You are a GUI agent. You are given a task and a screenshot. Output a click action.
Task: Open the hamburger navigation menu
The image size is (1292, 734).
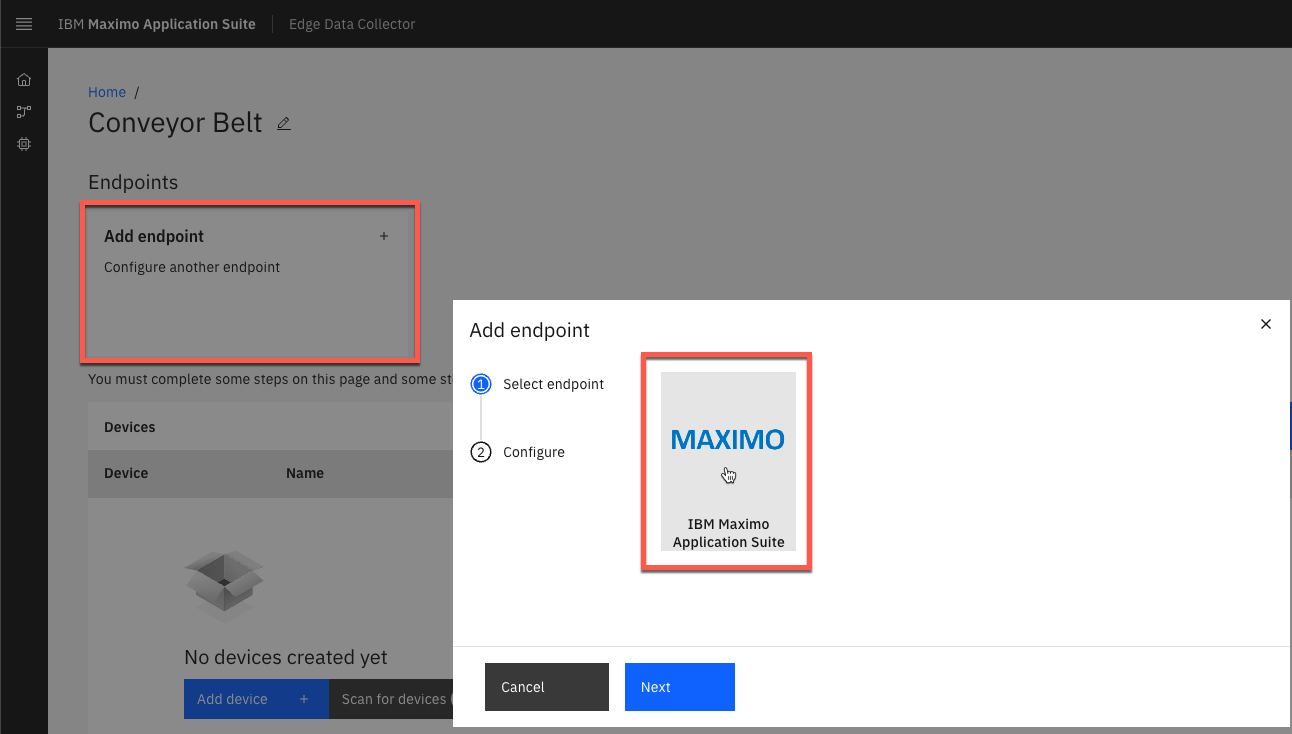(24, 24)
